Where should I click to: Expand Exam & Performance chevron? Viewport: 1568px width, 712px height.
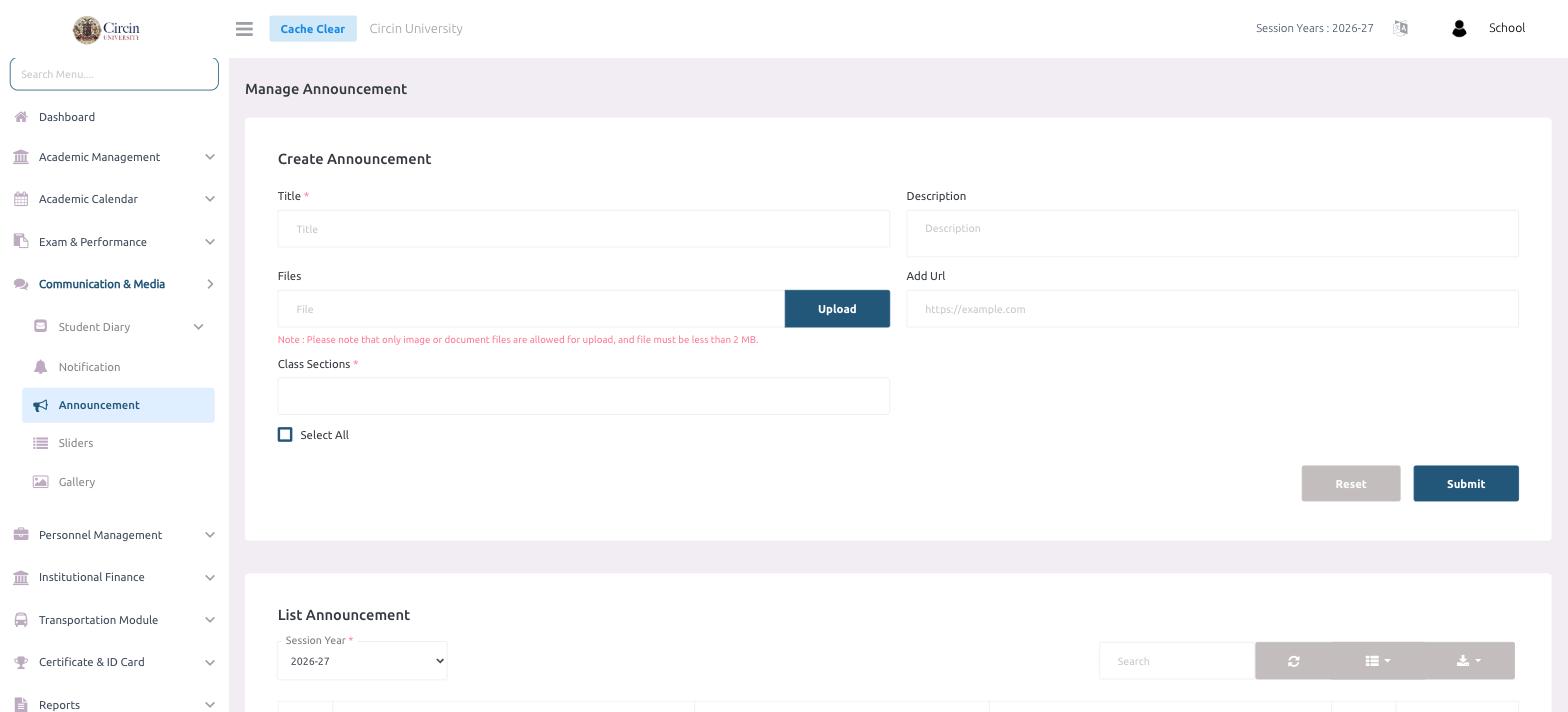(x=209, y=242)
